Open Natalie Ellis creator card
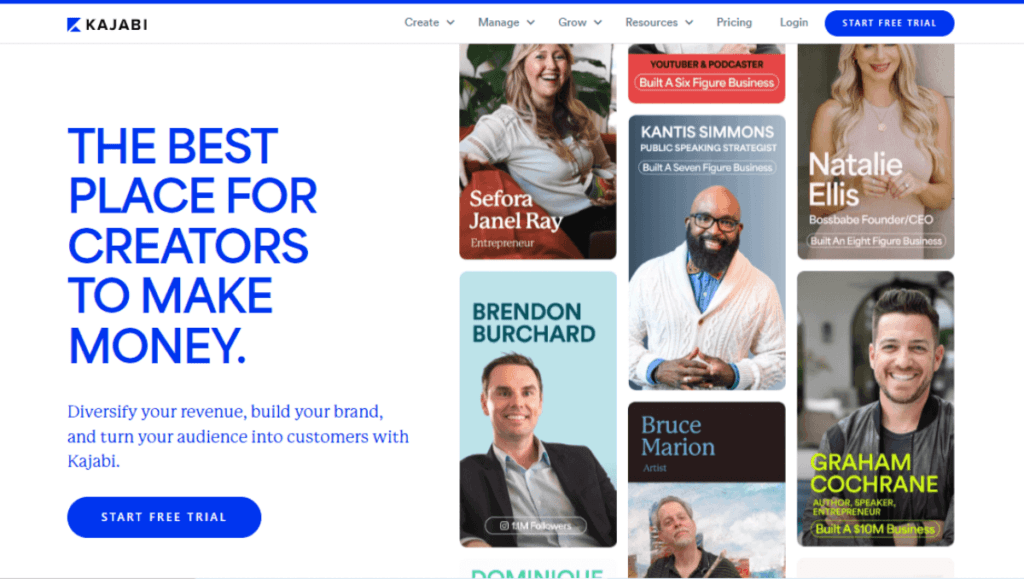Image resolution: width=1024 pixels, height=579 pixels. (875, 151)
